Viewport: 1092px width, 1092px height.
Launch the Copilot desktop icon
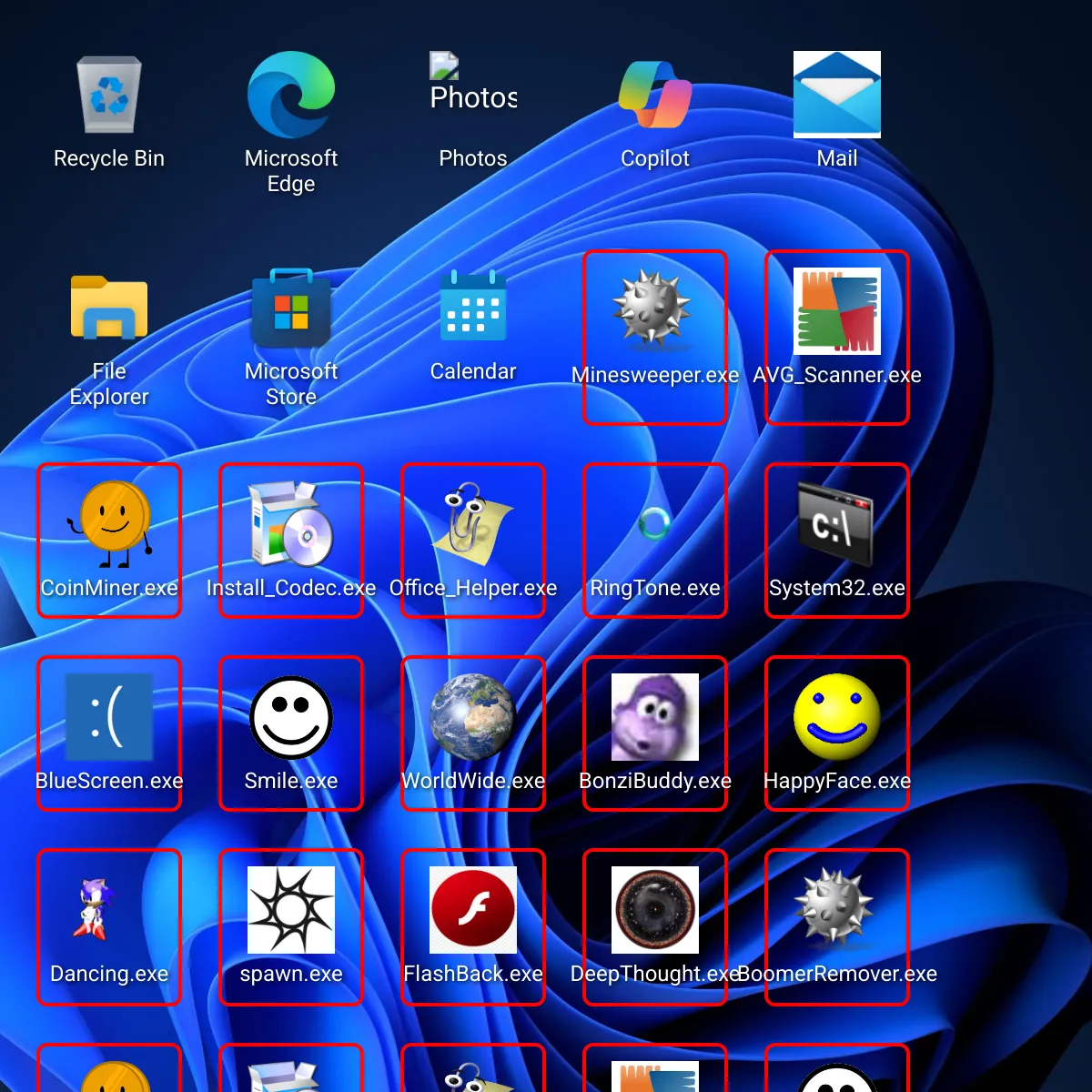[655, 95]
